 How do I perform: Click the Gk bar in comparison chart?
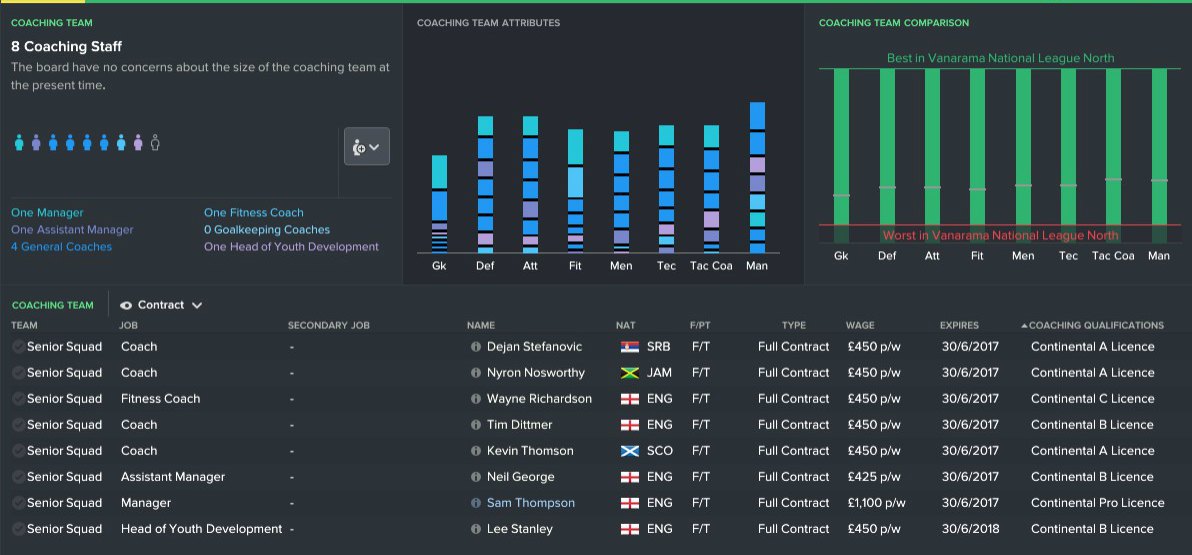841,150
